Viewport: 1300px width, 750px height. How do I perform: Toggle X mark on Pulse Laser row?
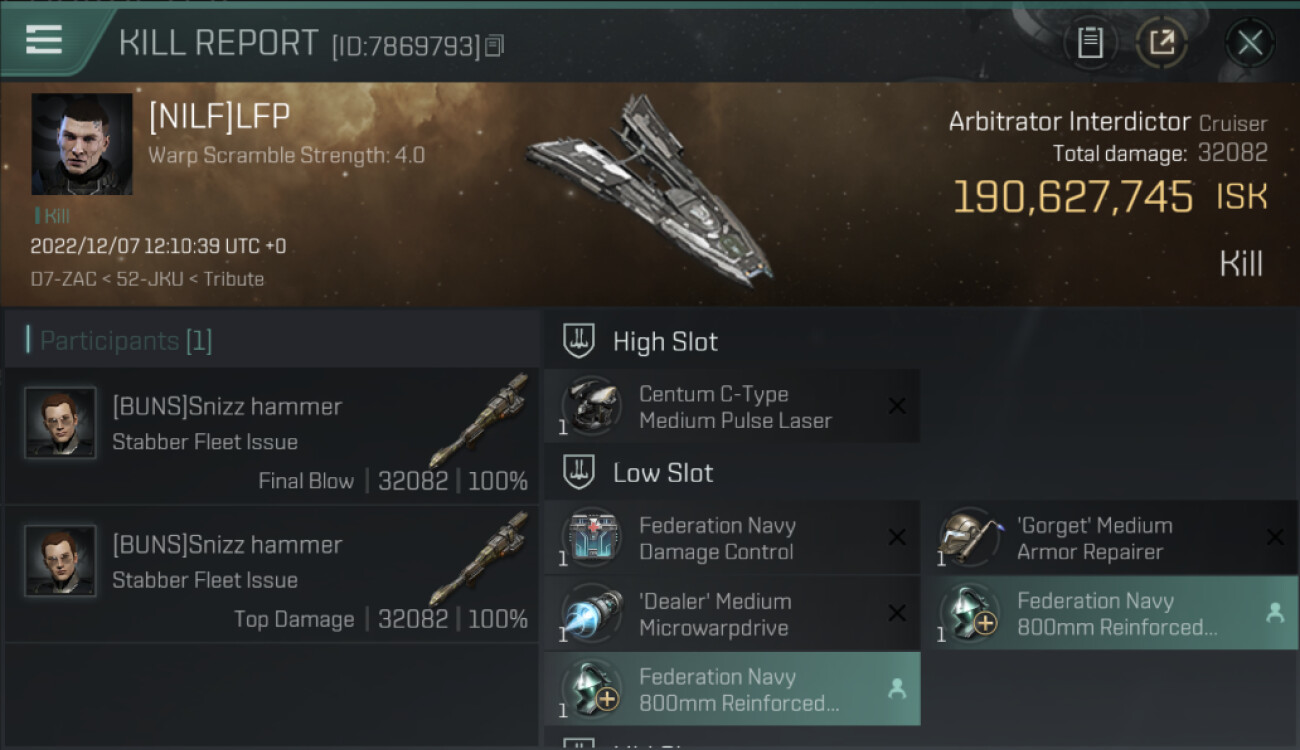click(x=897, y=406)
